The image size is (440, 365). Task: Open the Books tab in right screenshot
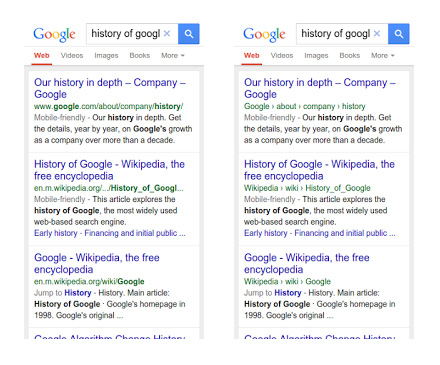pyautogui.click(x=350, y=56)
